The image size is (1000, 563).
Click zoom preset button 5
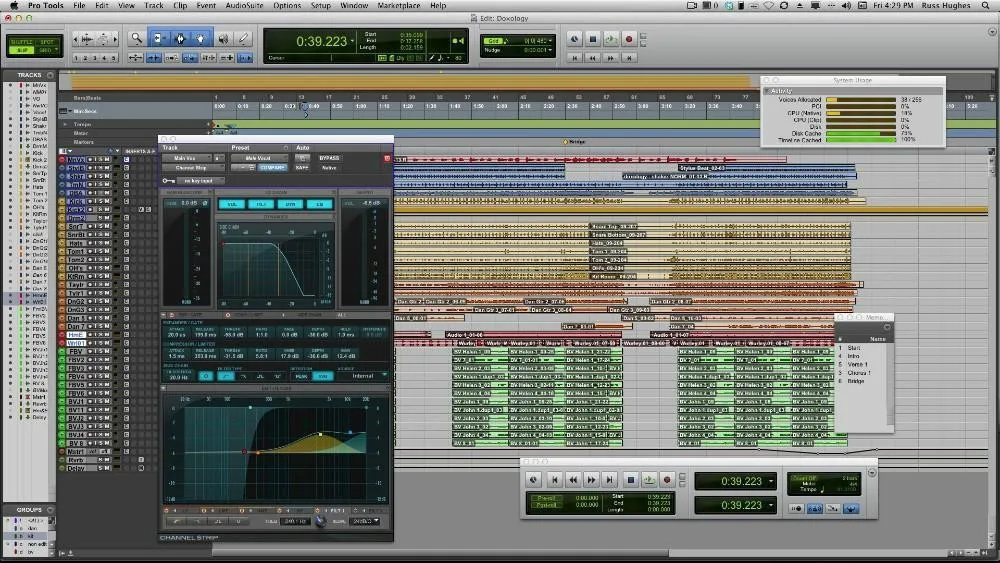[114, 58]
